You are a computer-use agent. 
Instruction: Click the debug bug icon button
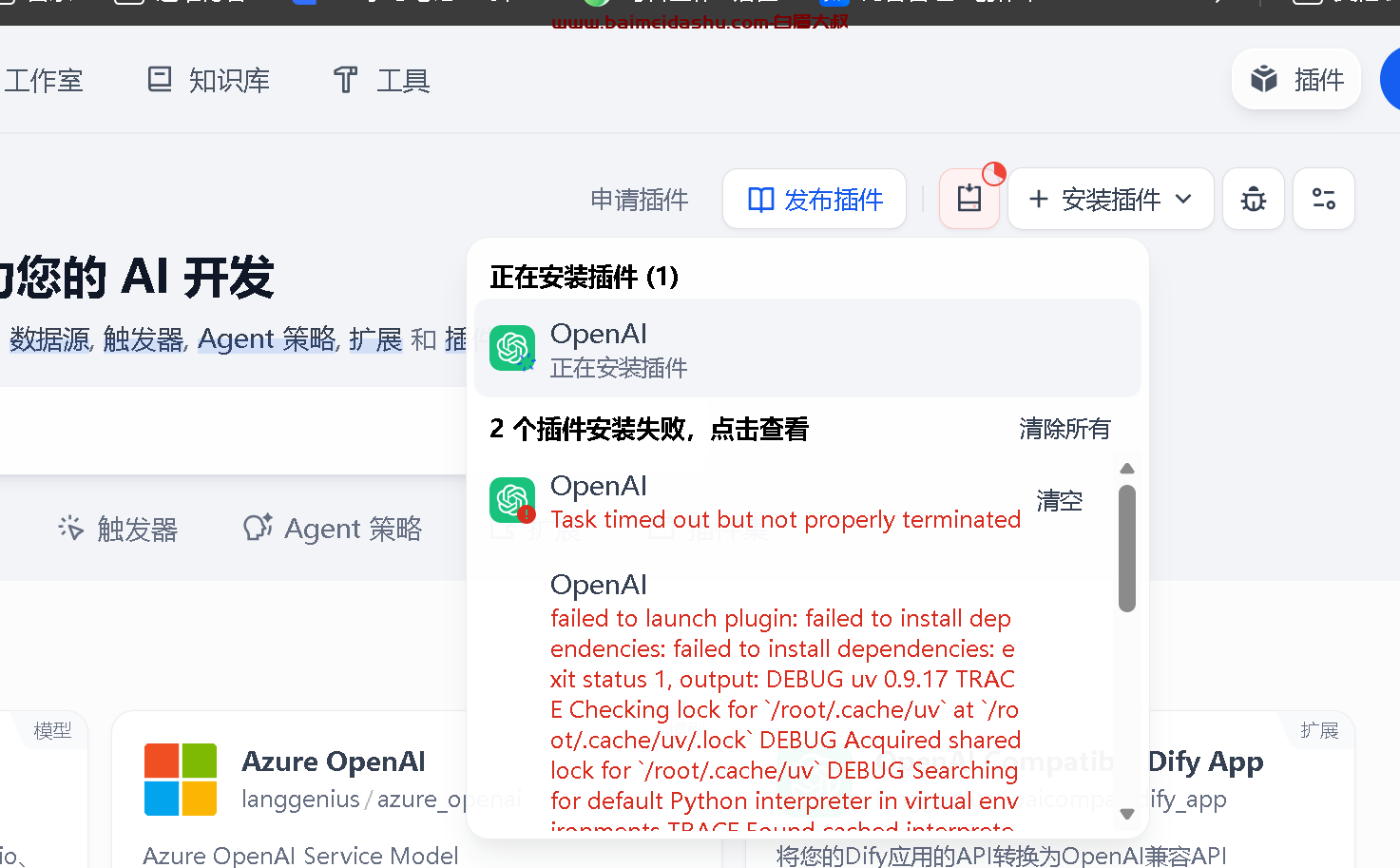click(x=1254, y=199)
